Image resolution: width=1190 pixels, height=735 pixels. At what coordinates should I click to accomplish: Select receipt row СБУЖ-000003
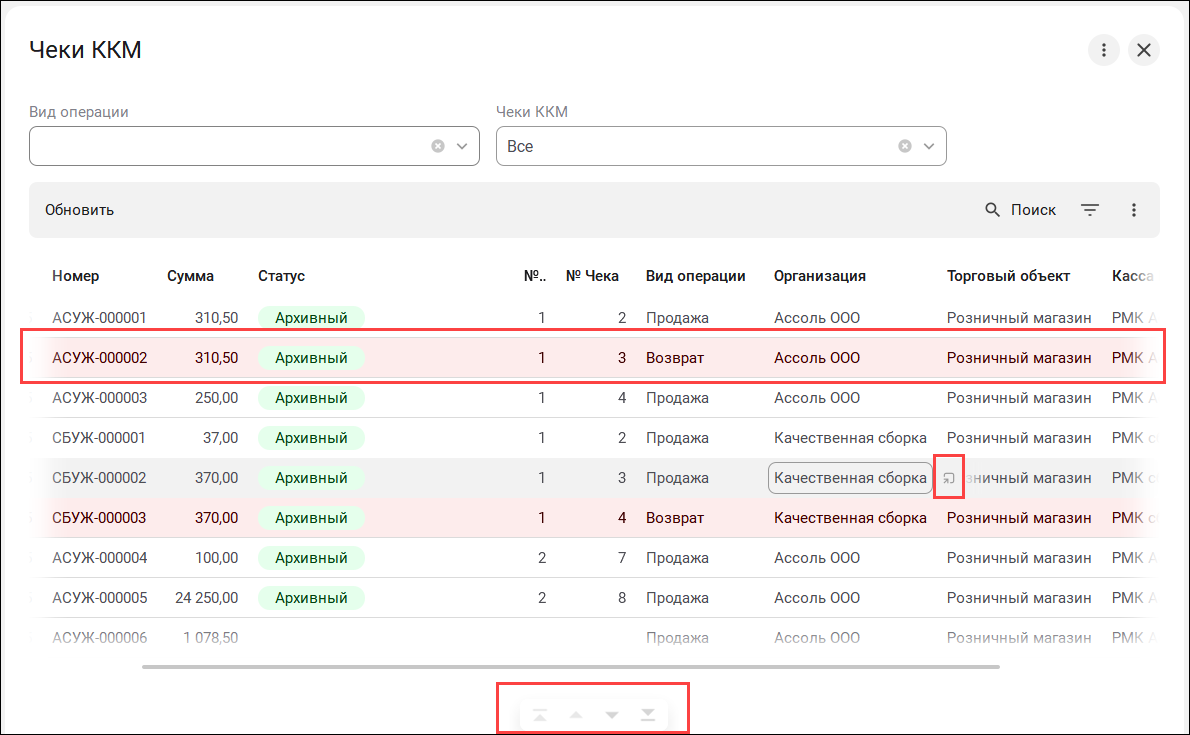pyautogui.click(x=100, y=518)
